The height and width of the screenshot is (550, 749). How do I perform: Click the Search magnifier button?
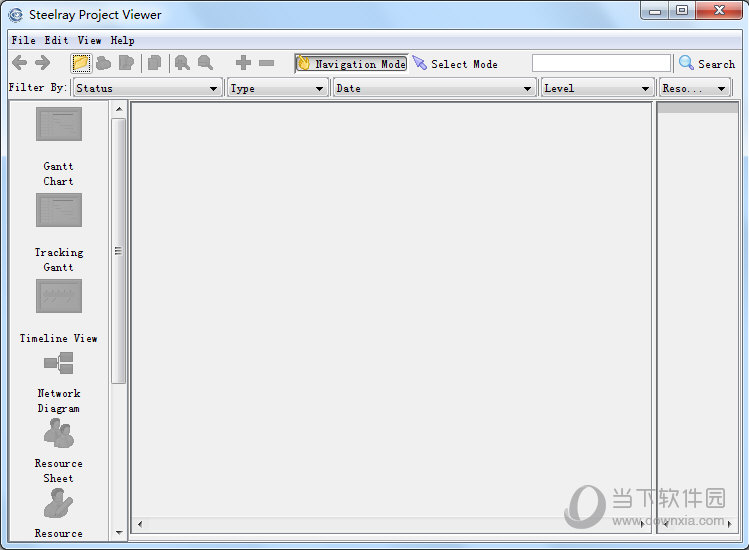[x=706, y=64]
